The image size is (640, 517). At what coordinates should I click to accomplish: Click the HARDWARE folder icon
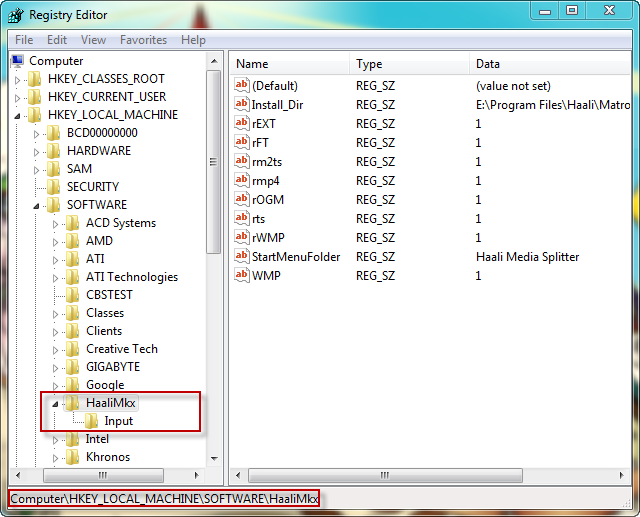pos(53,151)
